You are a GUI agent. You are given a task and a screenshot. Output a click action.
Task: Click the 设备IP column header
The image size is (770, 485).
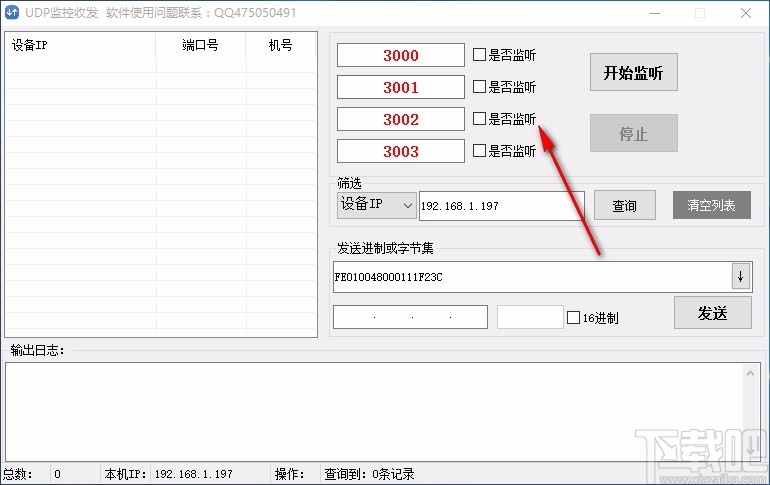(81, 45)
